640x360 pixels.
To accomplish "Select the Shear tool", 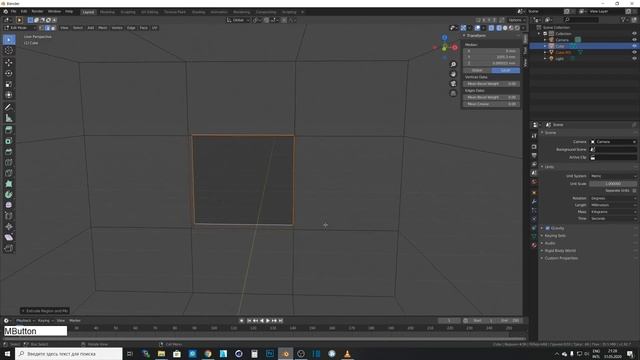I will click(x=9, y=238).
